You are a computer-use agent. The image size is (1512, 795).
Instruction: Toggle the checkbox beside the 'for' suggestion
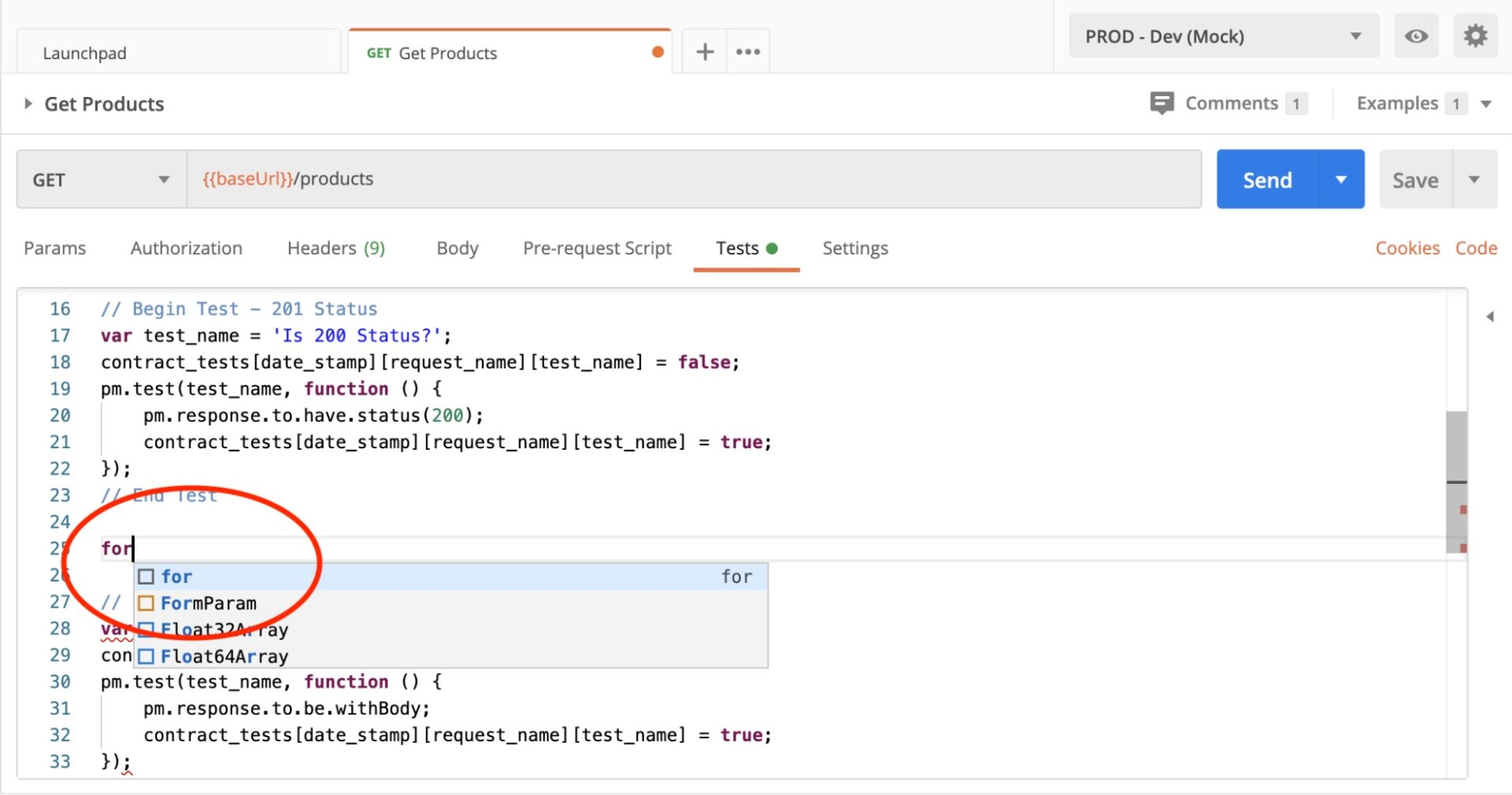(x=146, y=576)
